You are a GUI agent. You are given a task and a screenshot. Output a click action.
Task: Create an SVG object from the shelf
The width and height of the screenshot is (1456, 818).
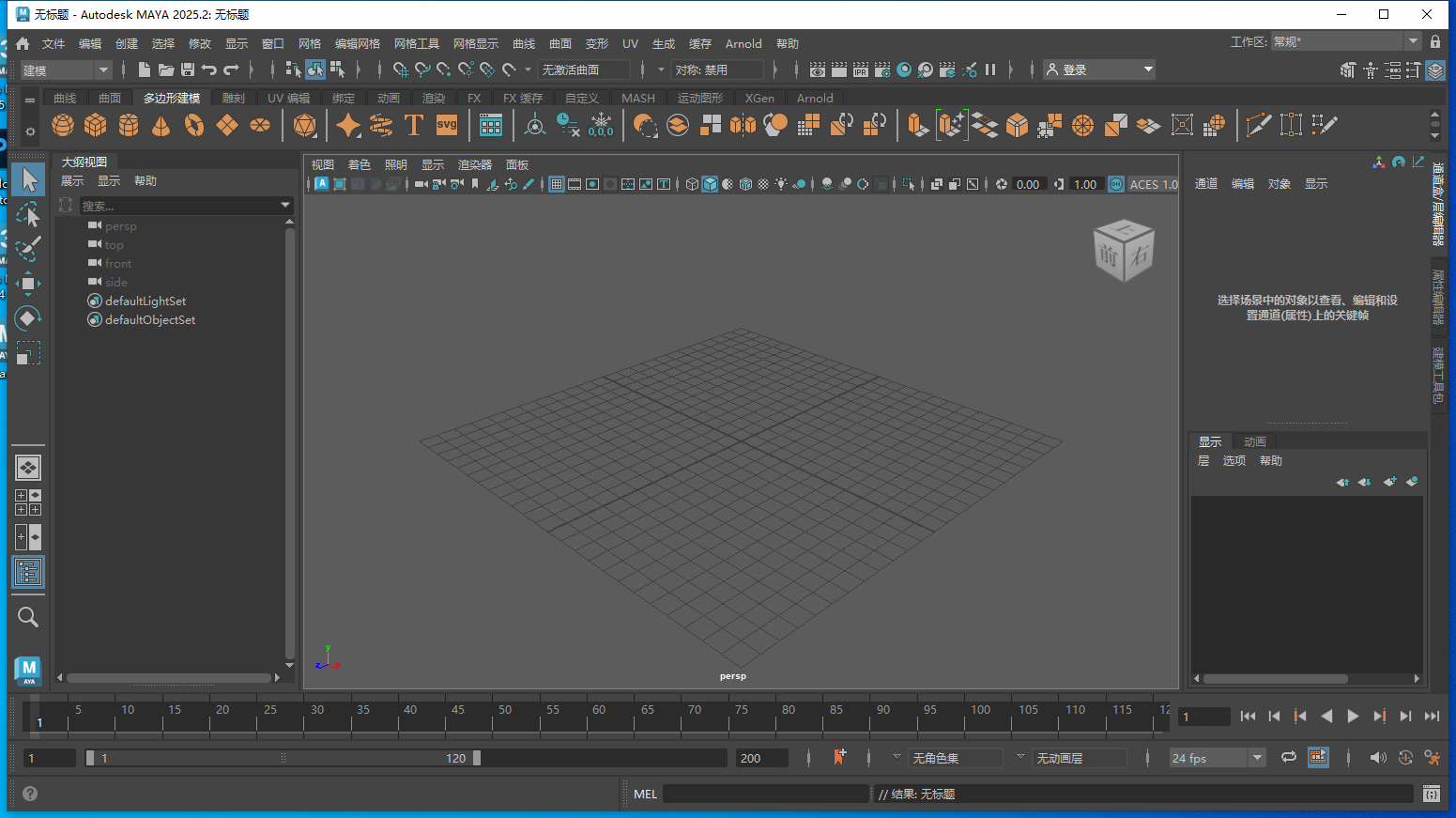tap(446, 125)
